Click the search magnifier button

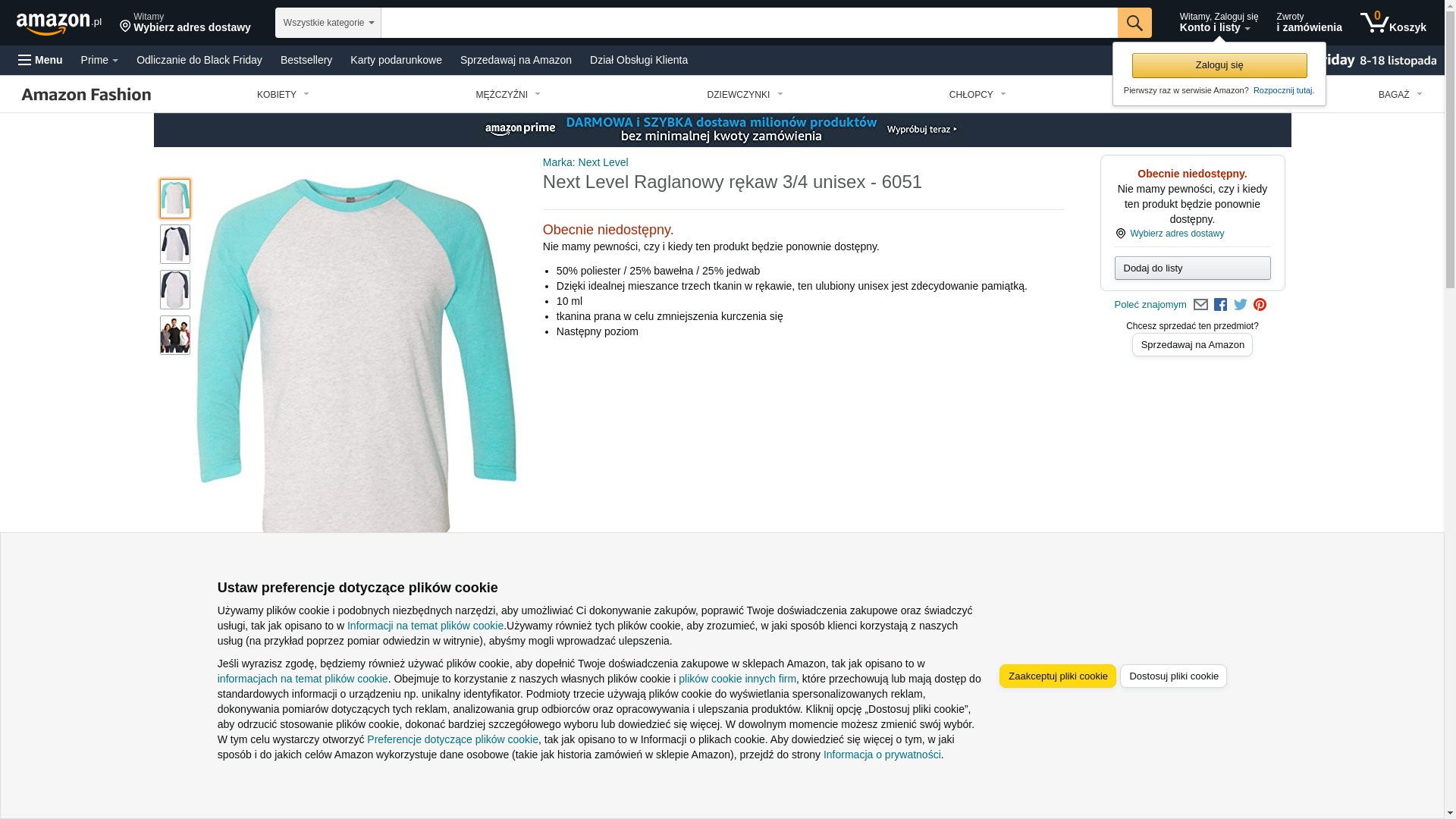point(1134,23)
